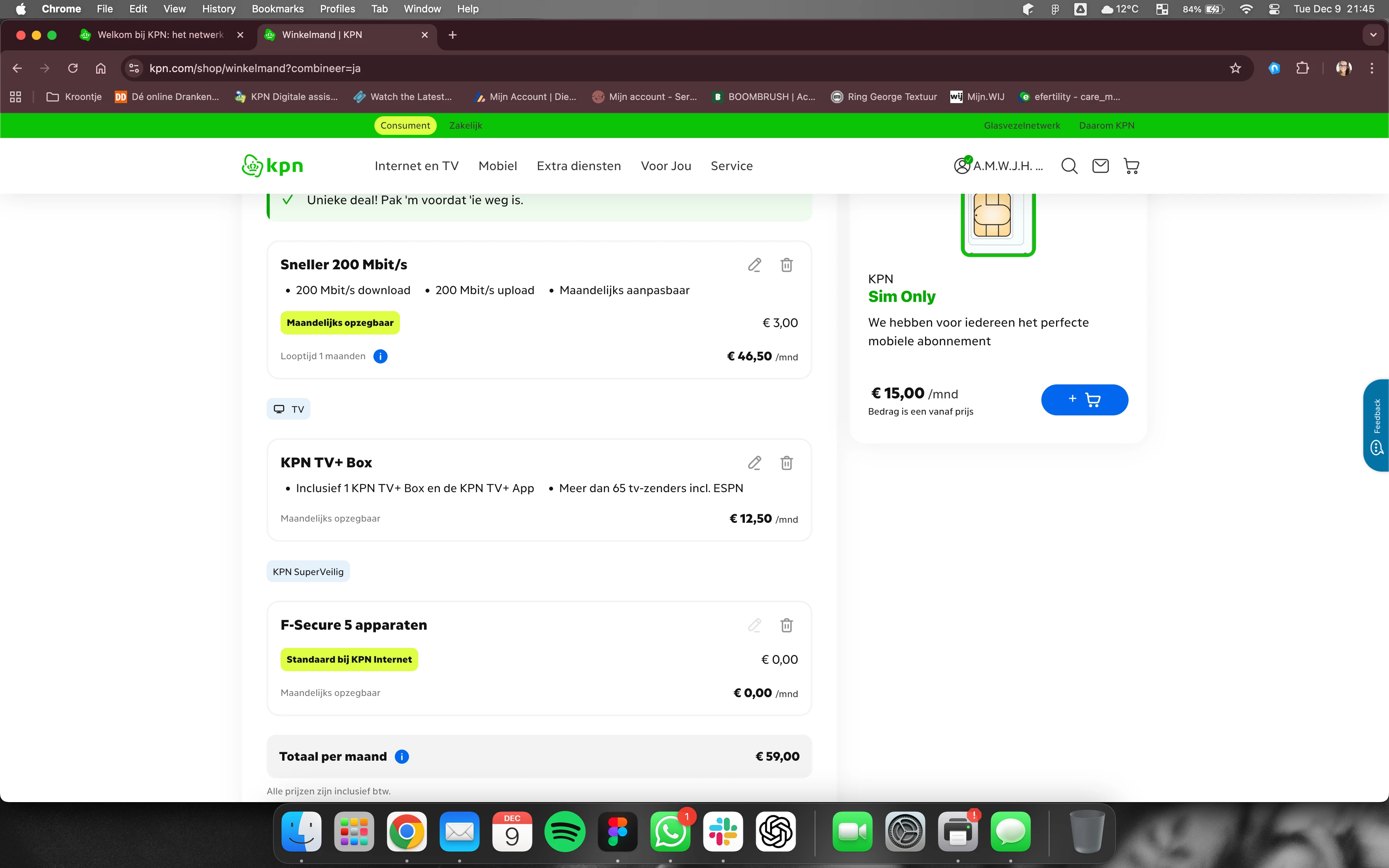The image size is (1389, 868).
Task: Open the Mobiel navigation dropdown
Action: pos(497,166)
